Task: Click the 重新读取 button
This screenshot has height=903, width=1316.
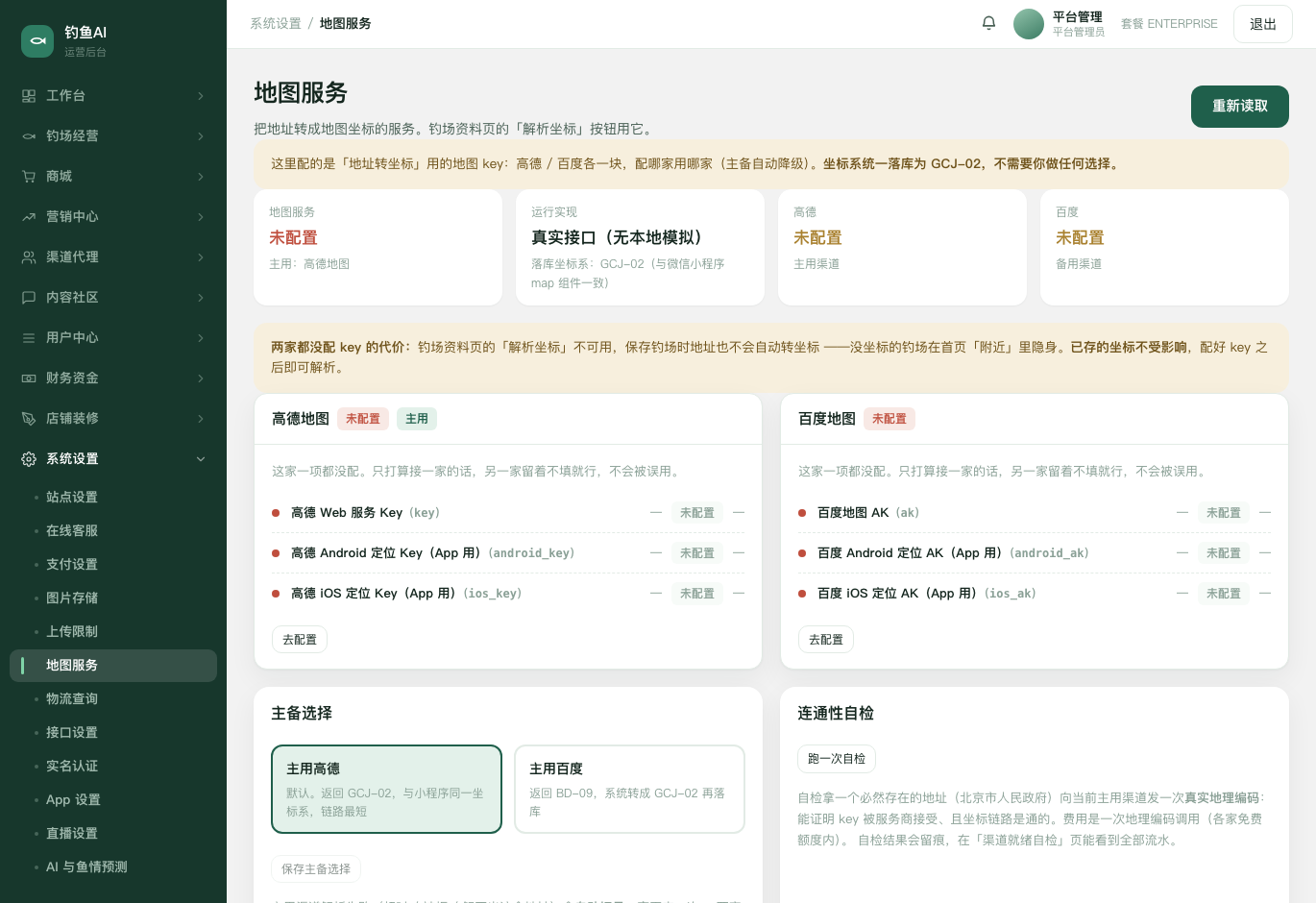Action: tap(1240, 107)
